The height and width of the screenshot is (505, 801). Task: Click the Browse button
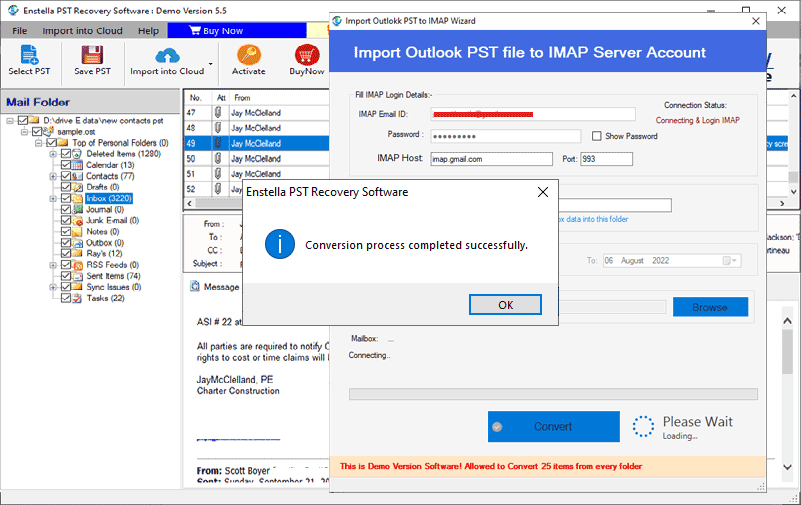[710, 307]
